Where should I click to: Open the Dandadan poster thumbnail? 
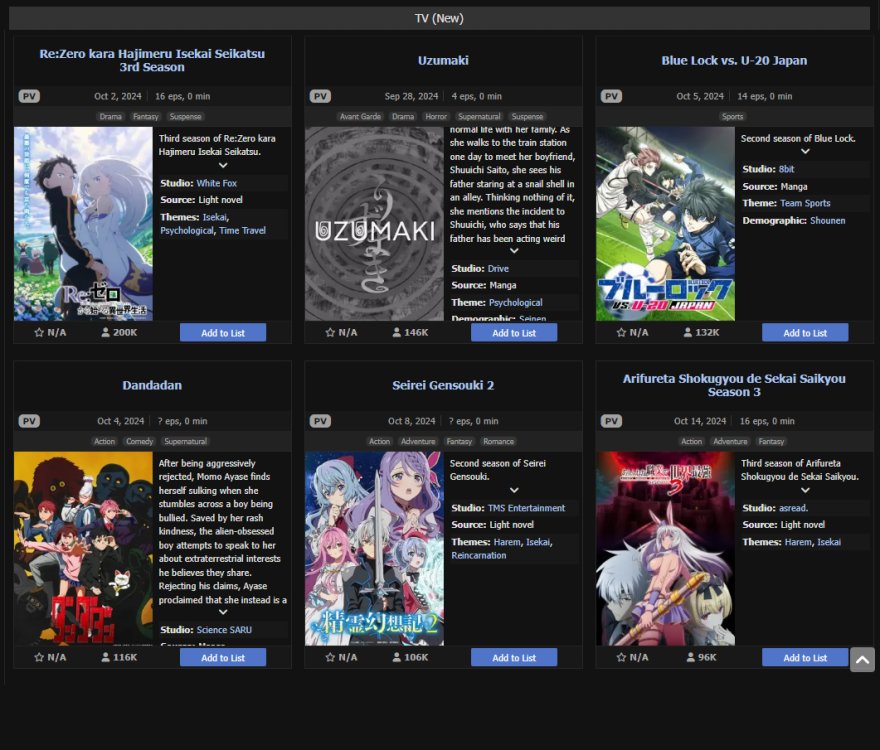pyautogui.click(x=83, y=549)
